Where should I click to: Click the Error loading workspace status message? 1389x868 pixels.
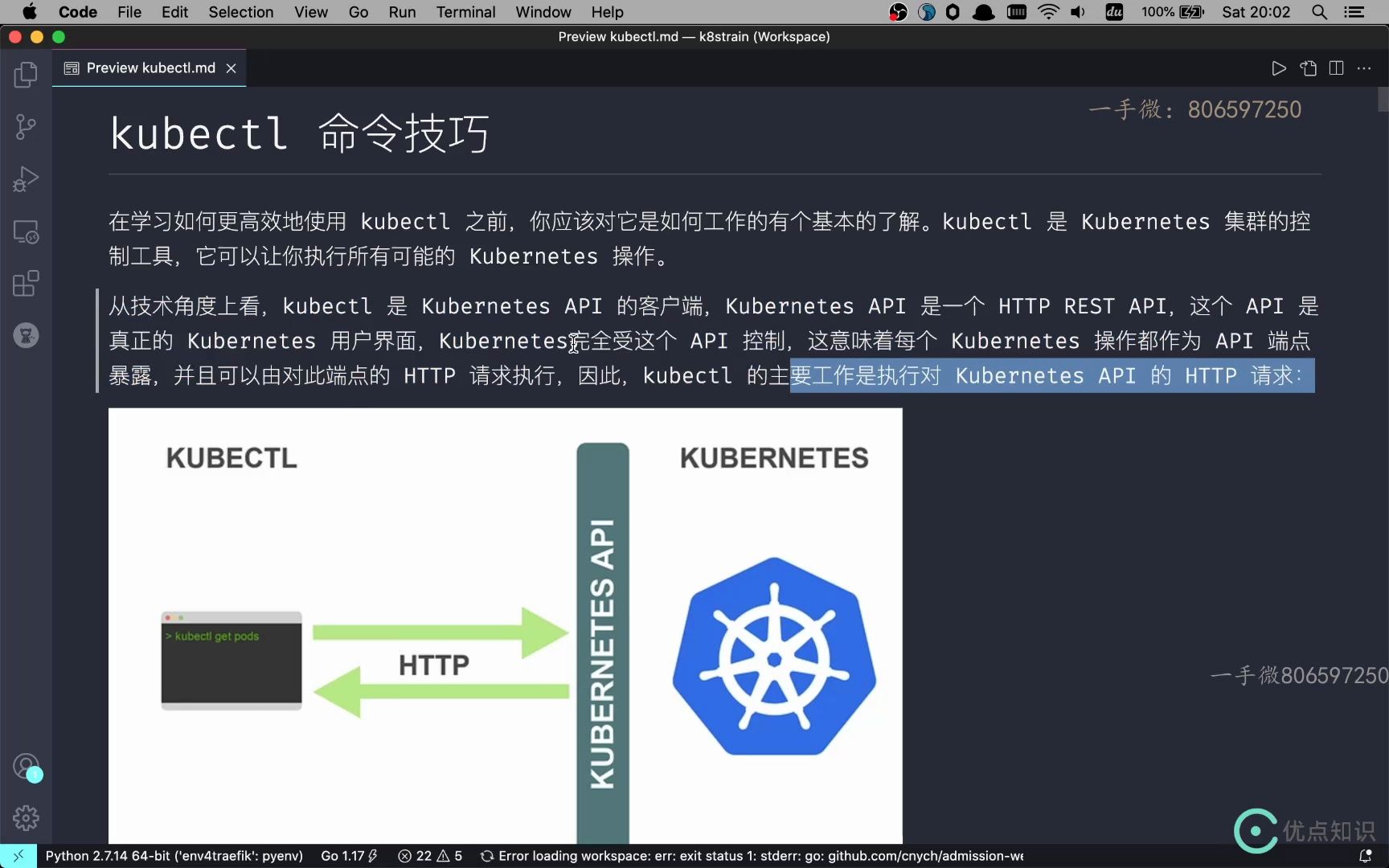pos(752,856)
